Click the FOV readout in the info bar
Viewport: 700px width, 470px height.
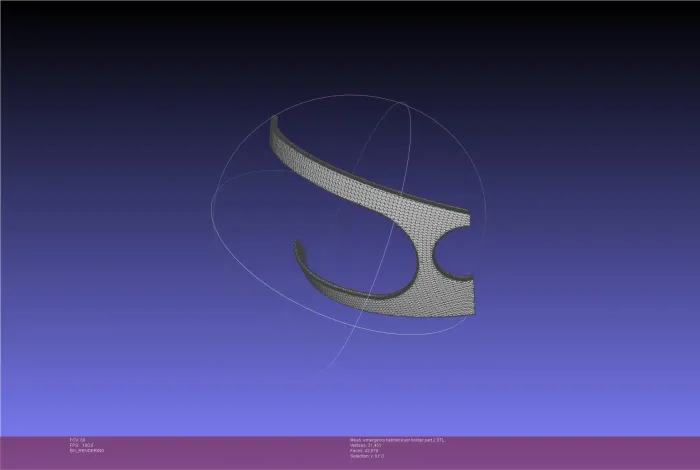click(x=78, y=439)
